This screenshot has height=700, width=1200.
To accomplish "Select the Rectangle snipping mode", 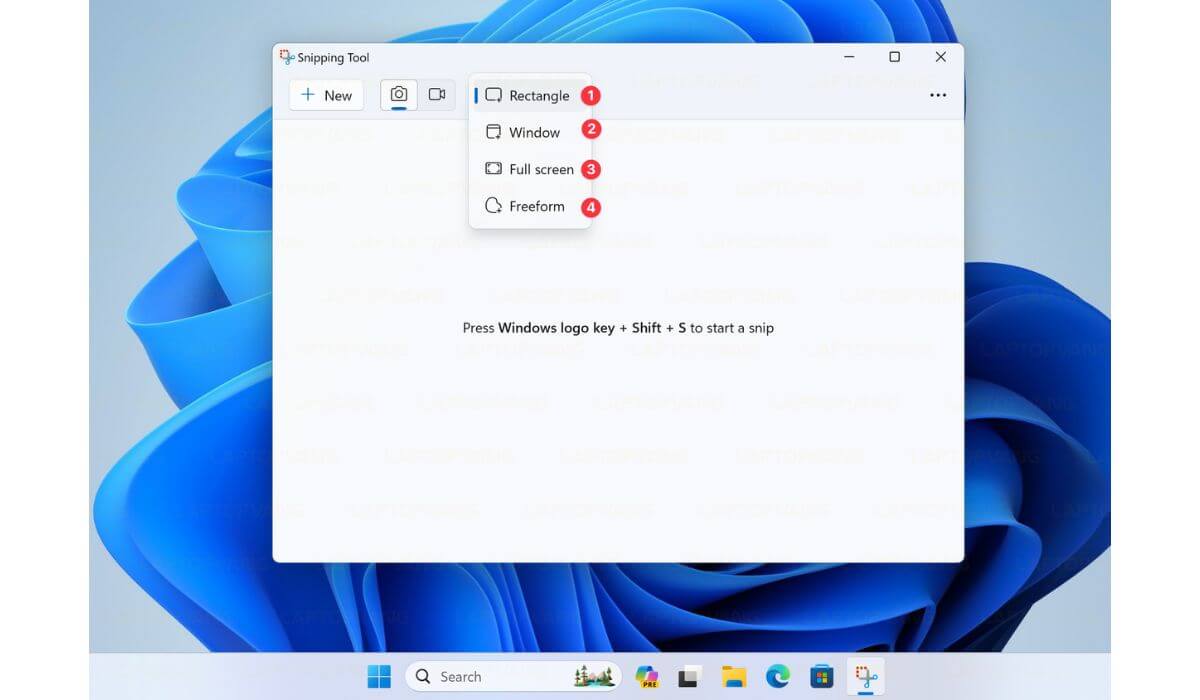I will [x=530, y=96].
